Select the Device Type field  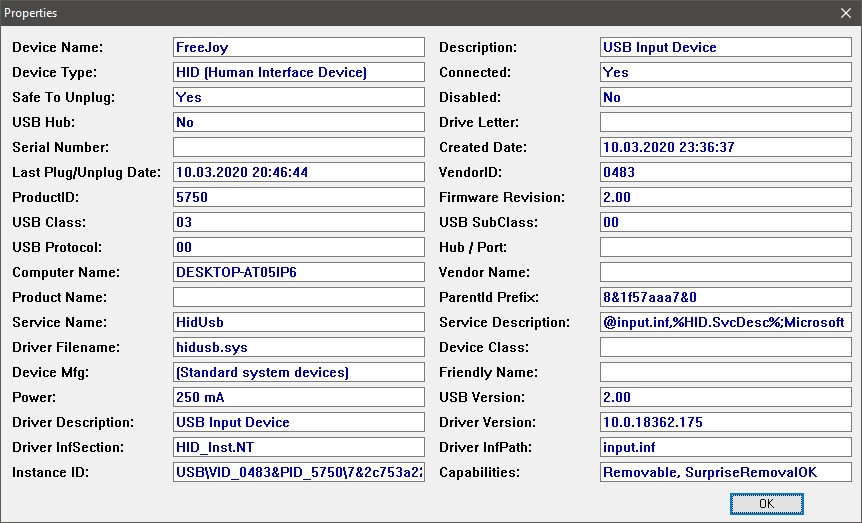pyautogui.click(x=299, y=72)
